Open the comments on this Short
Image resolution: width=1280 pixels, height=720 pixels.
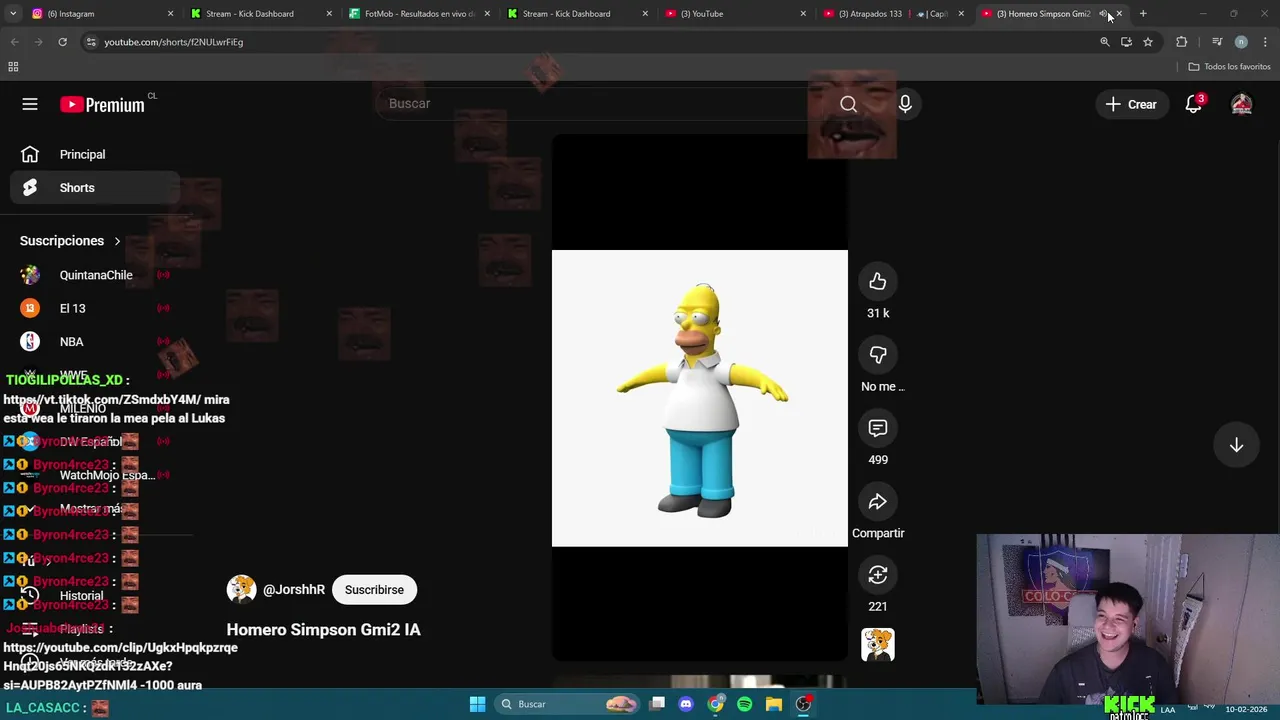click(x=877, y=428)
